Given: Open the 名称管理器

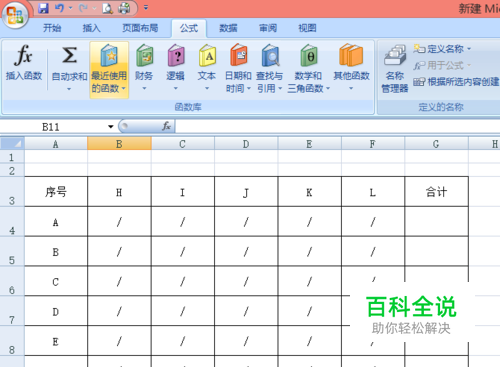Looking at the screenshot, I should (x=395, y=68).
